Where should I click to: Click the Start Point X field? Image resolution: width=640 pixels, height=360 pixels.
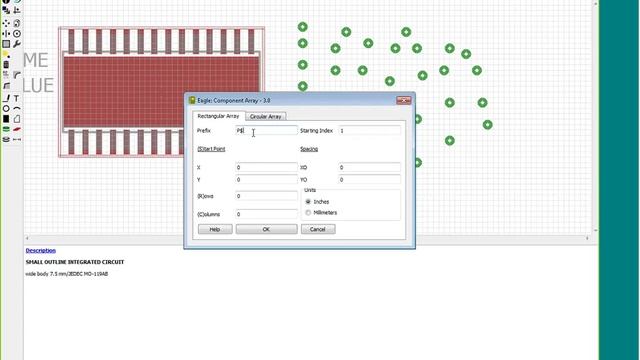266,167
